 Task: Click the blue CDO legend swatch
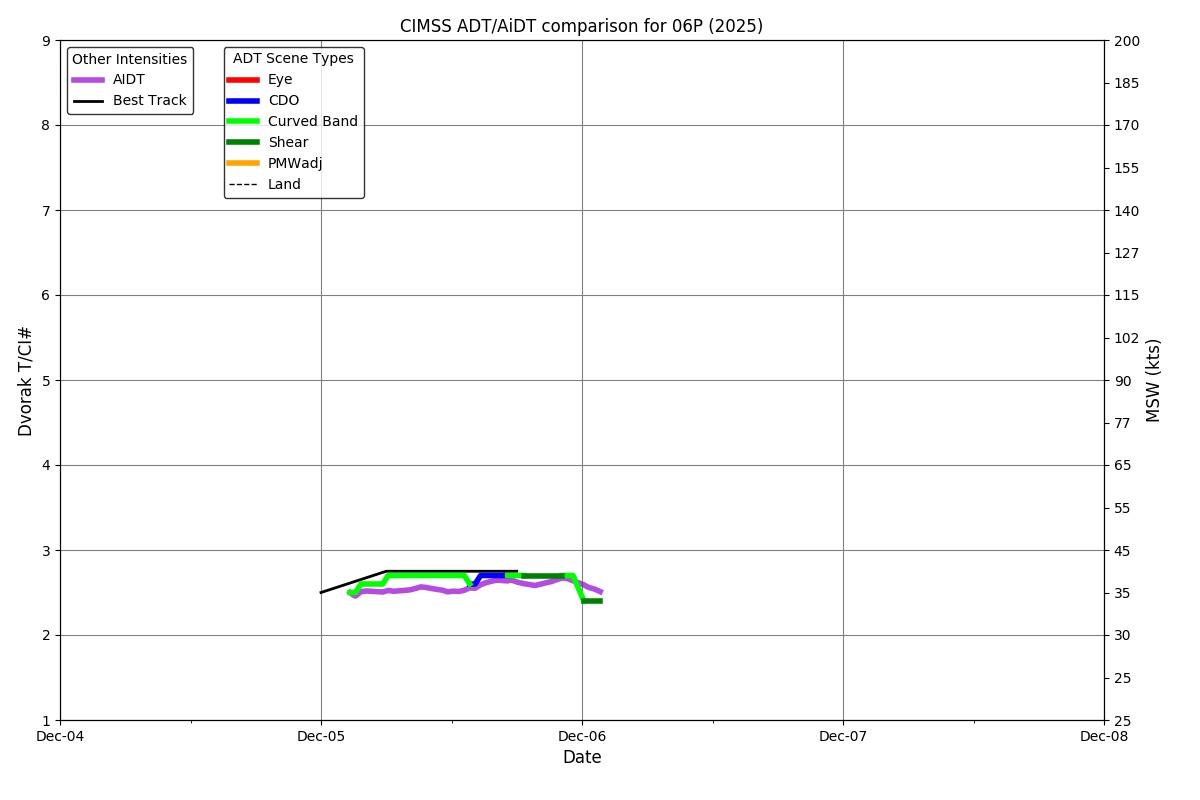pos(243,101)
